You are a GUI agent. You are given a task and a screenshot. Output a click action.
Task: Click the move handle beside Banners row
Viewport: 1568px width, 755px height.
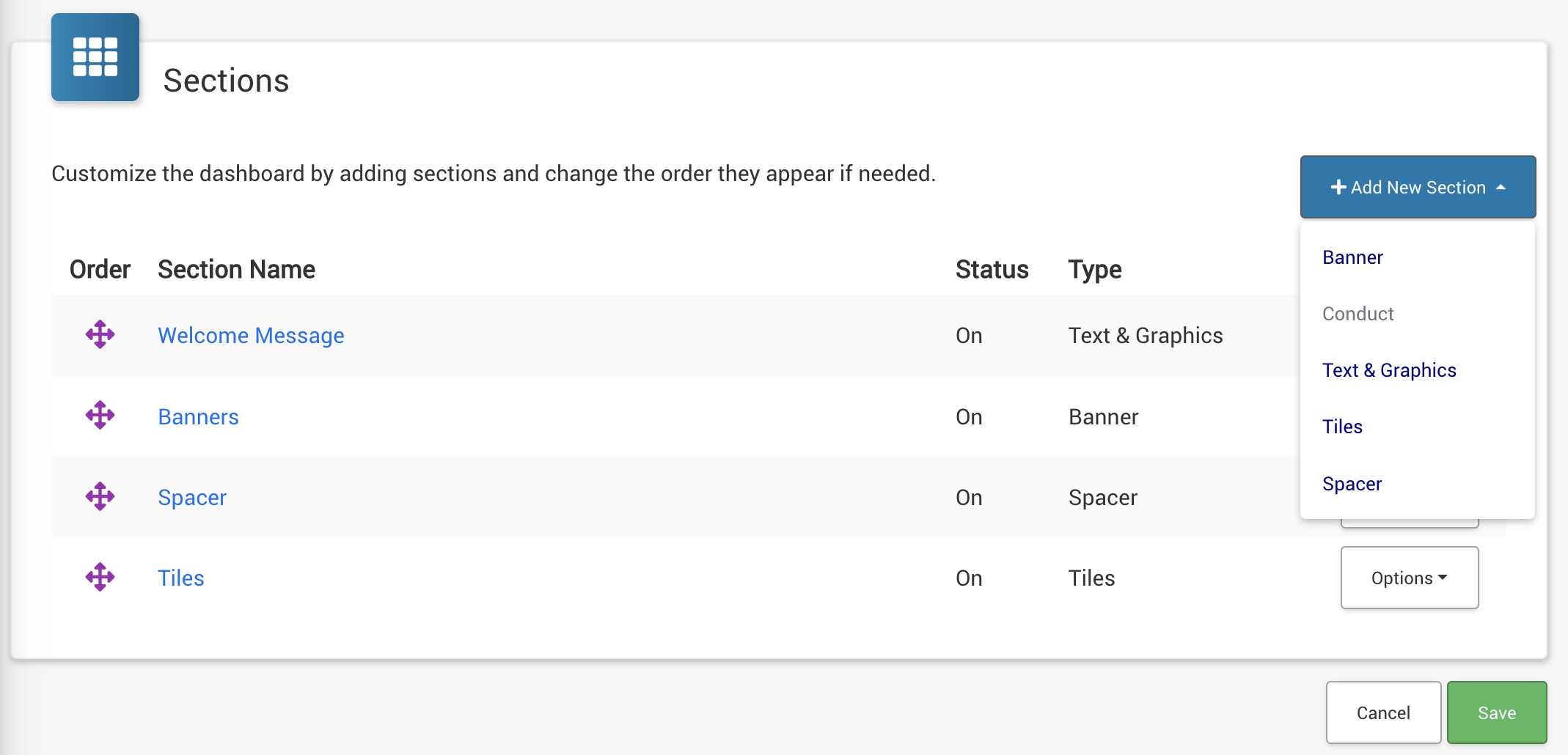(x=100, y=416)
